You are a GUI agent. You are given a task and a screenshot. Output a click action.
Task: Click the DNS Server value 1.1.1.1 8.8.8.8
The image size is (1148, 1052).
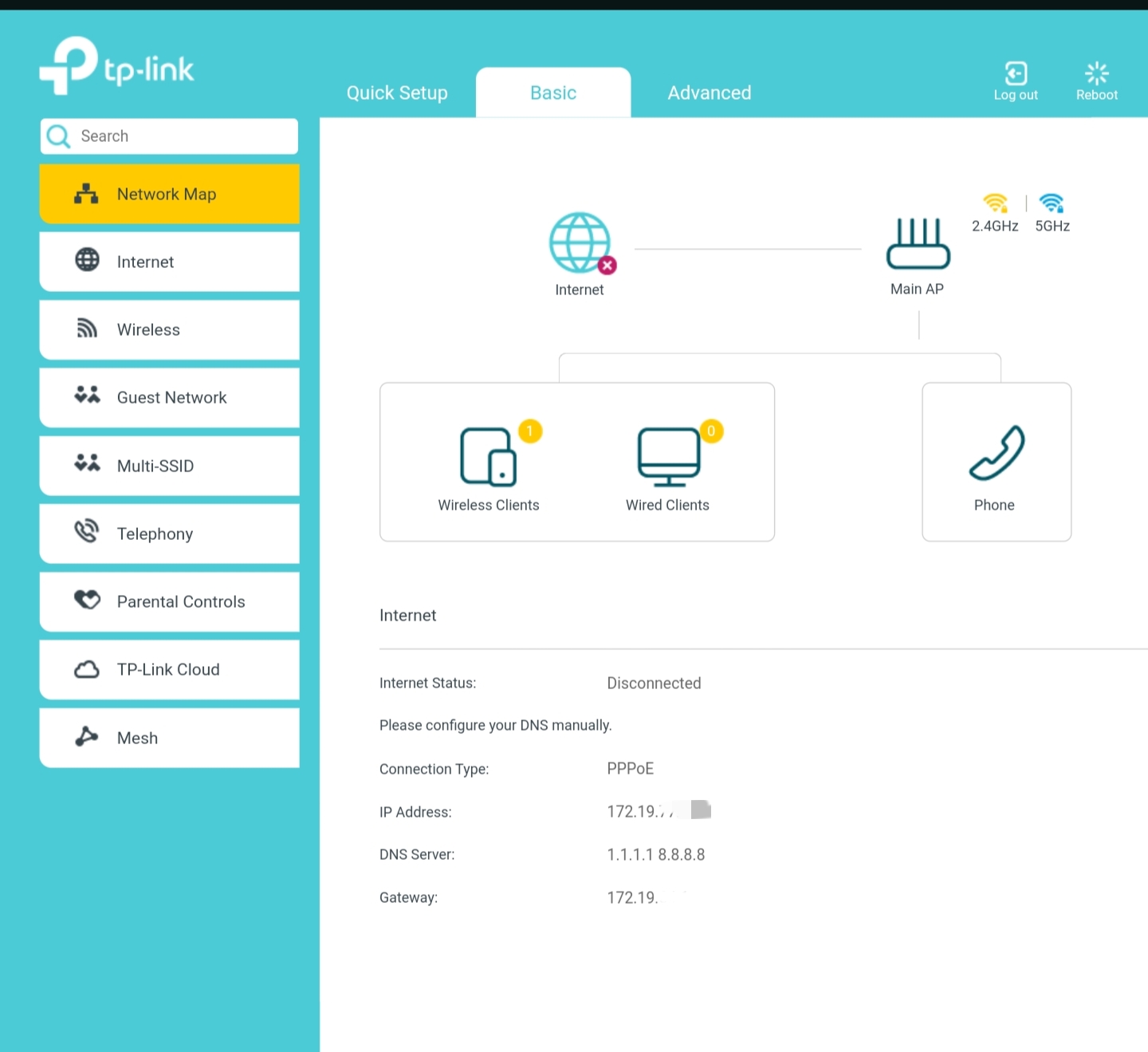click(x=655, y=855)
